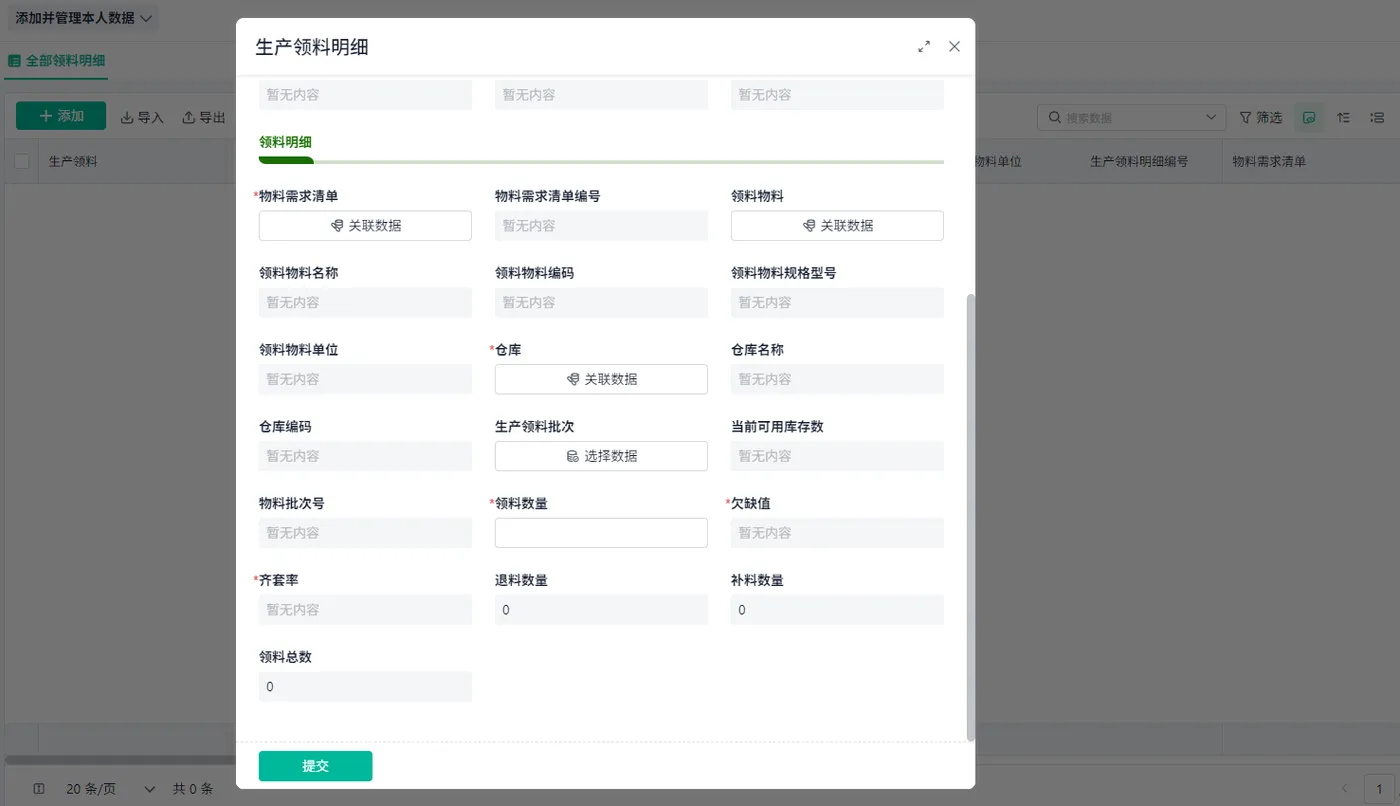Select all rows with header checkbox
The width and height of the screenshot is (1400, 806).
[21, 161]
